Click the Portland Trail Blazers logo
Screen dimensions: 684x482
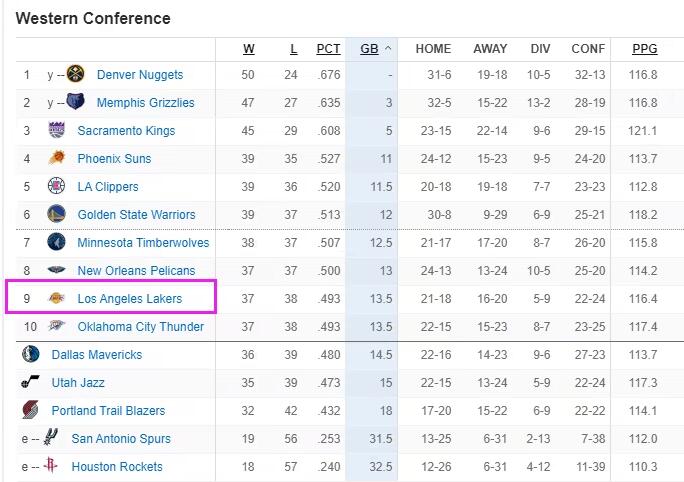tap(30, 411)
